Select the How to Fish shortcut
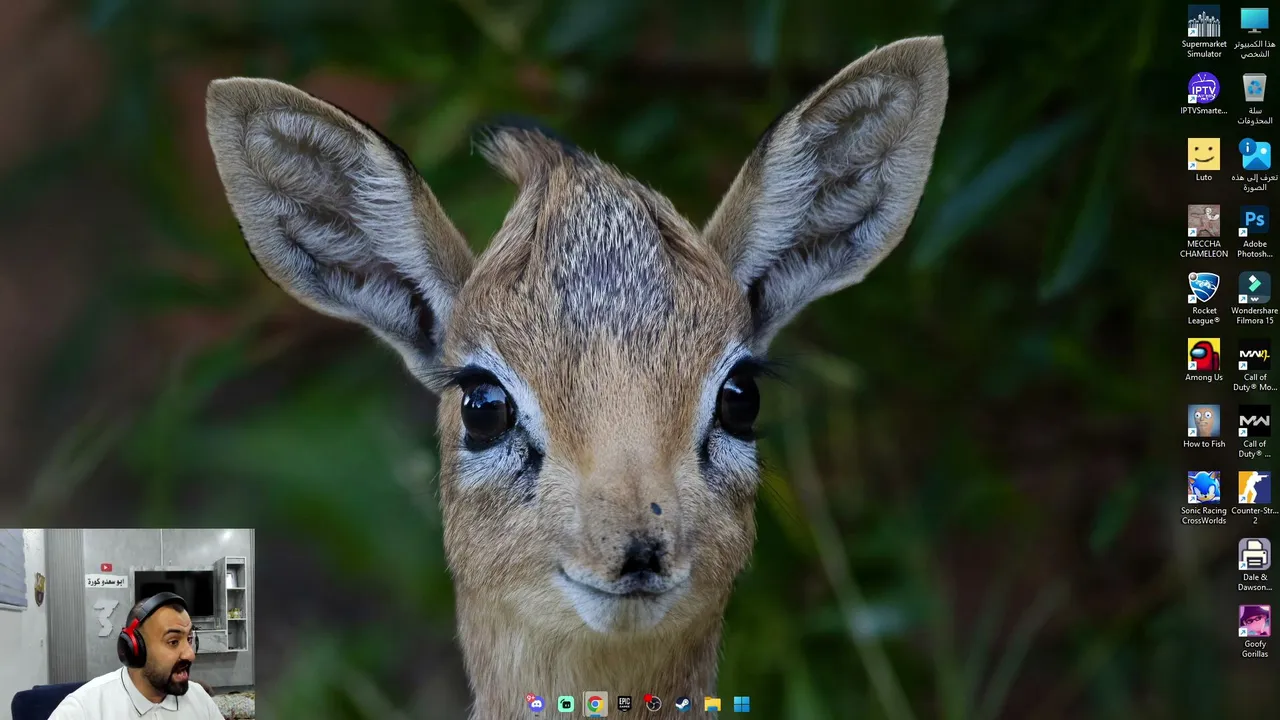This screenshot has height=720, width=1280. click(1204, 427)
